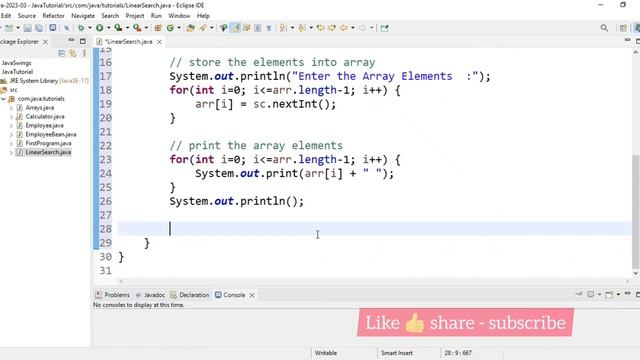This screenshot has height=360, width=640.
Task: Open the Project menu
Action: coord(135,16)
